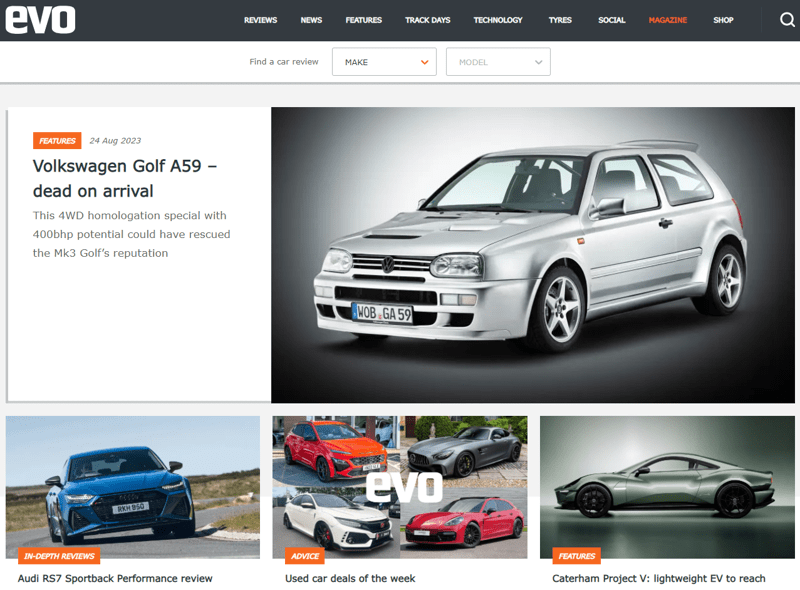Screen dimensions: 800x590
Task: Open the Caterham Project V article link
Action: [x=659, y=578]
